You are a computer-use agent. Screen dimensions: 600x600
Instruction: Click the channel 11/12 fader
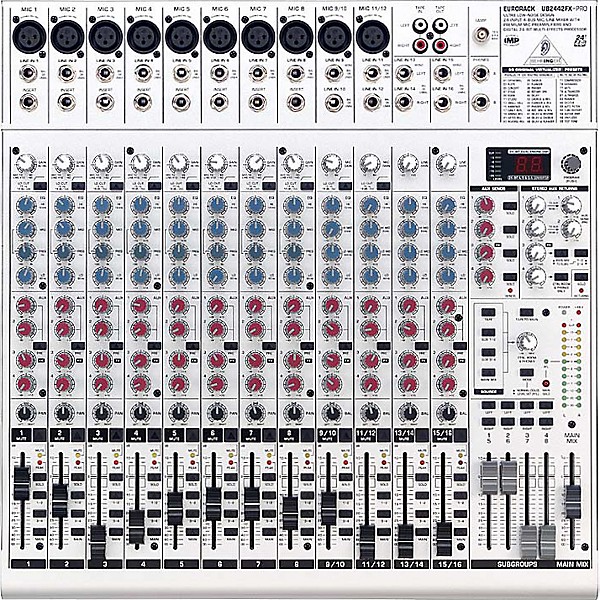(367, 542)
